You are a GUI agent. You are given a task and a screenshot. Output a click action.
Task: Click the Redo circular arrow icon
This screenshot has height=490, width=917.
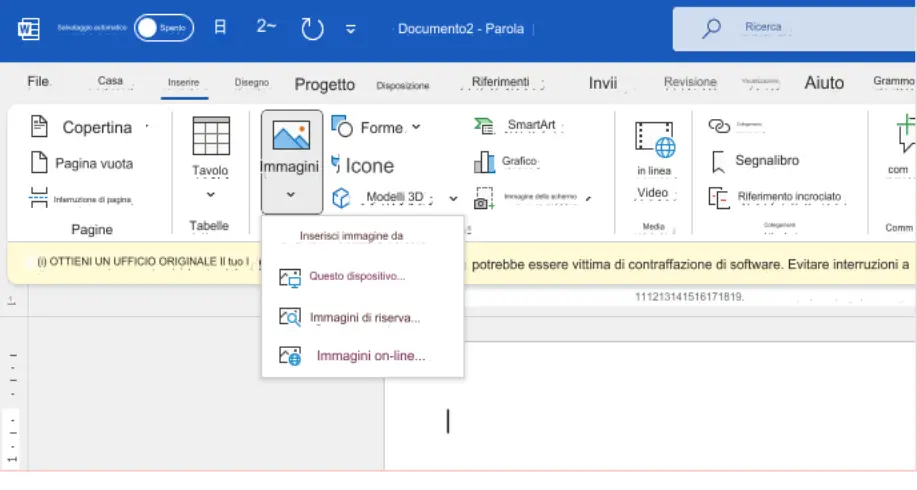coord(312,28)
